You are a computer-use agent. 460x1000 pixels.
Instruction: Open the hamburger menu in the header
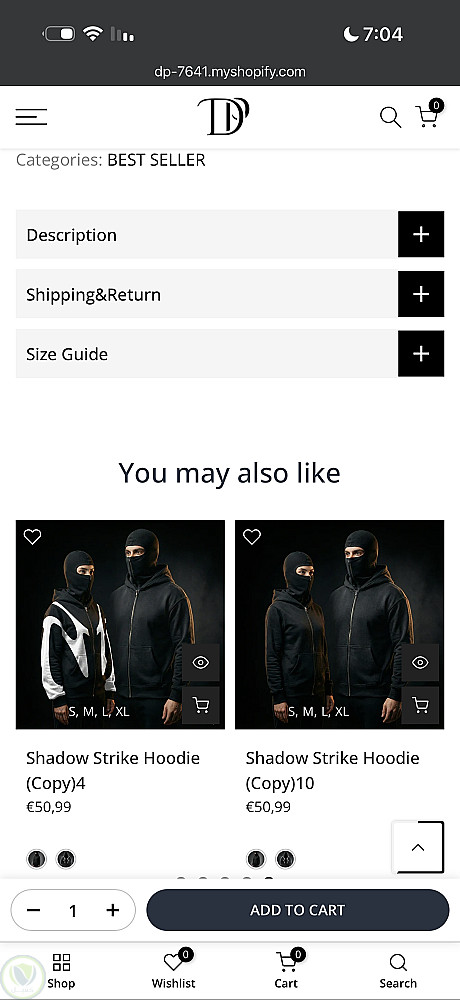[x=31, y=117]
